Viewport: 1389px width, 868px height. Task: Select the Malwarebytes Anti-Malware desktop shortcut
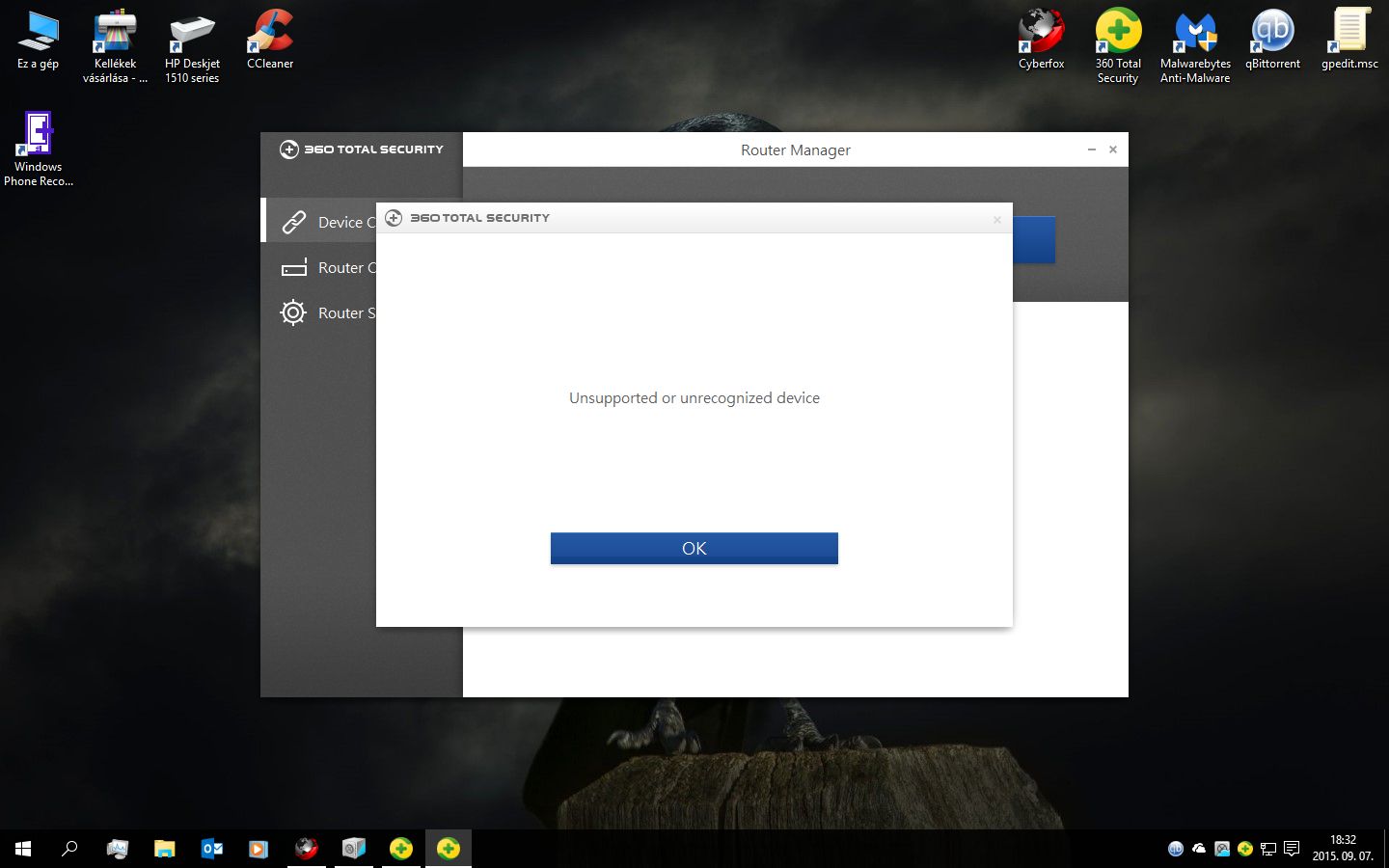click(x=1195, y=47)
